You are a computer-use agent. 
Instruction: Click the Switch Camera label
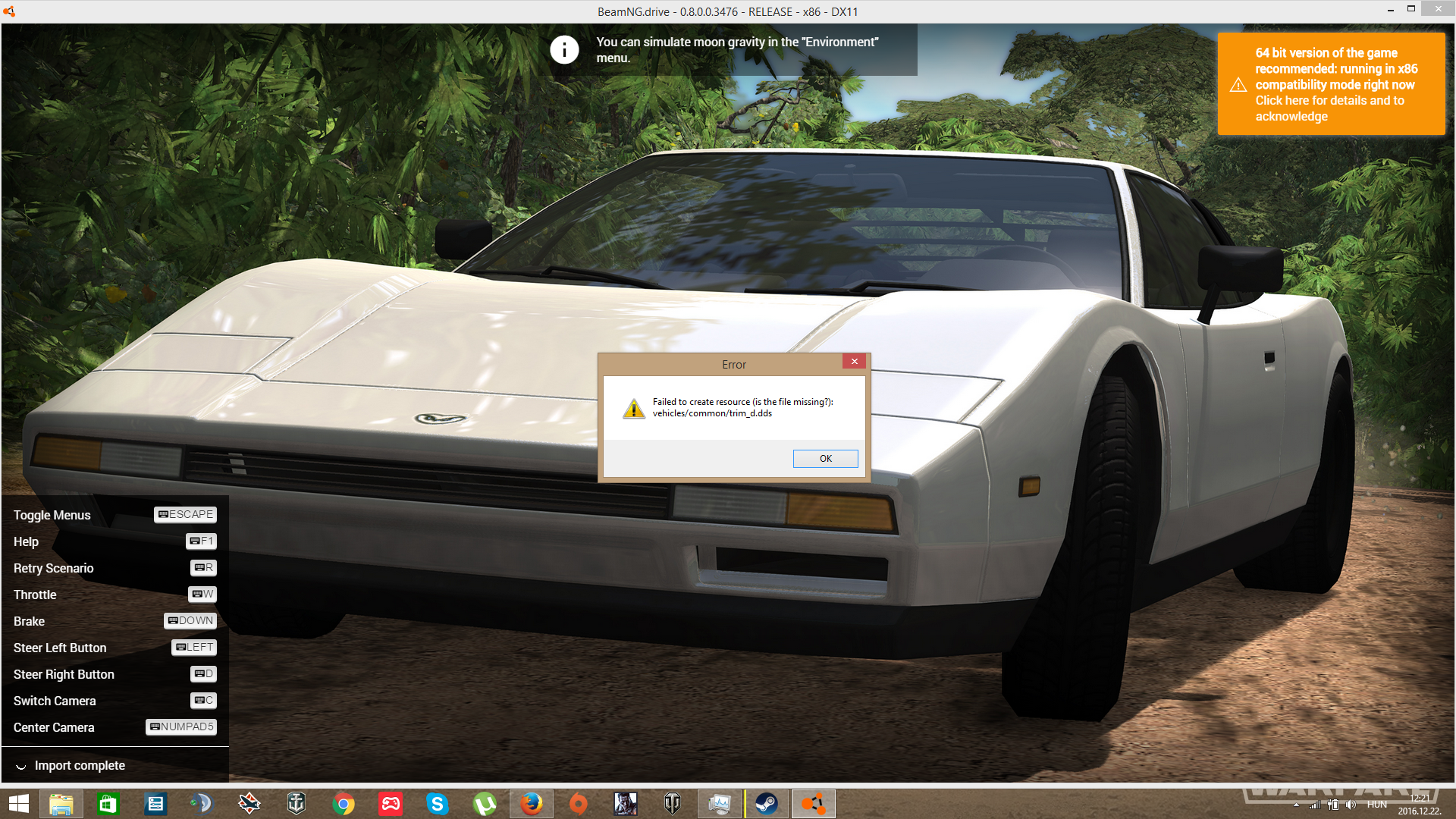[55, 701]
